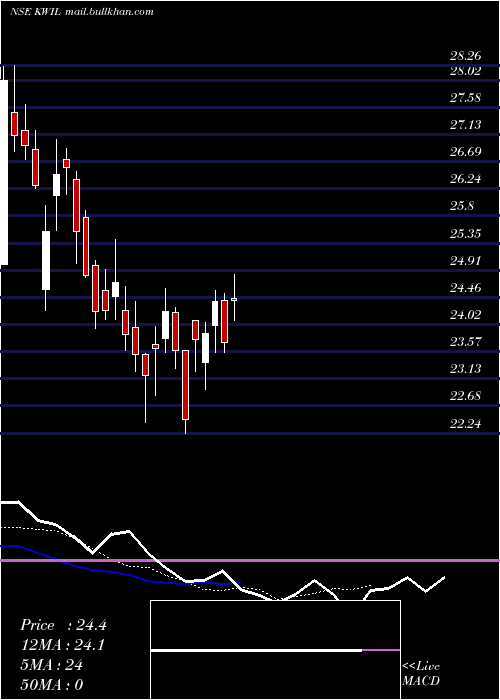Image resolution: width=500 pixels, height=700 pixels.
Task: Select the 12MA : 24.1 readout
Action: 62,645
